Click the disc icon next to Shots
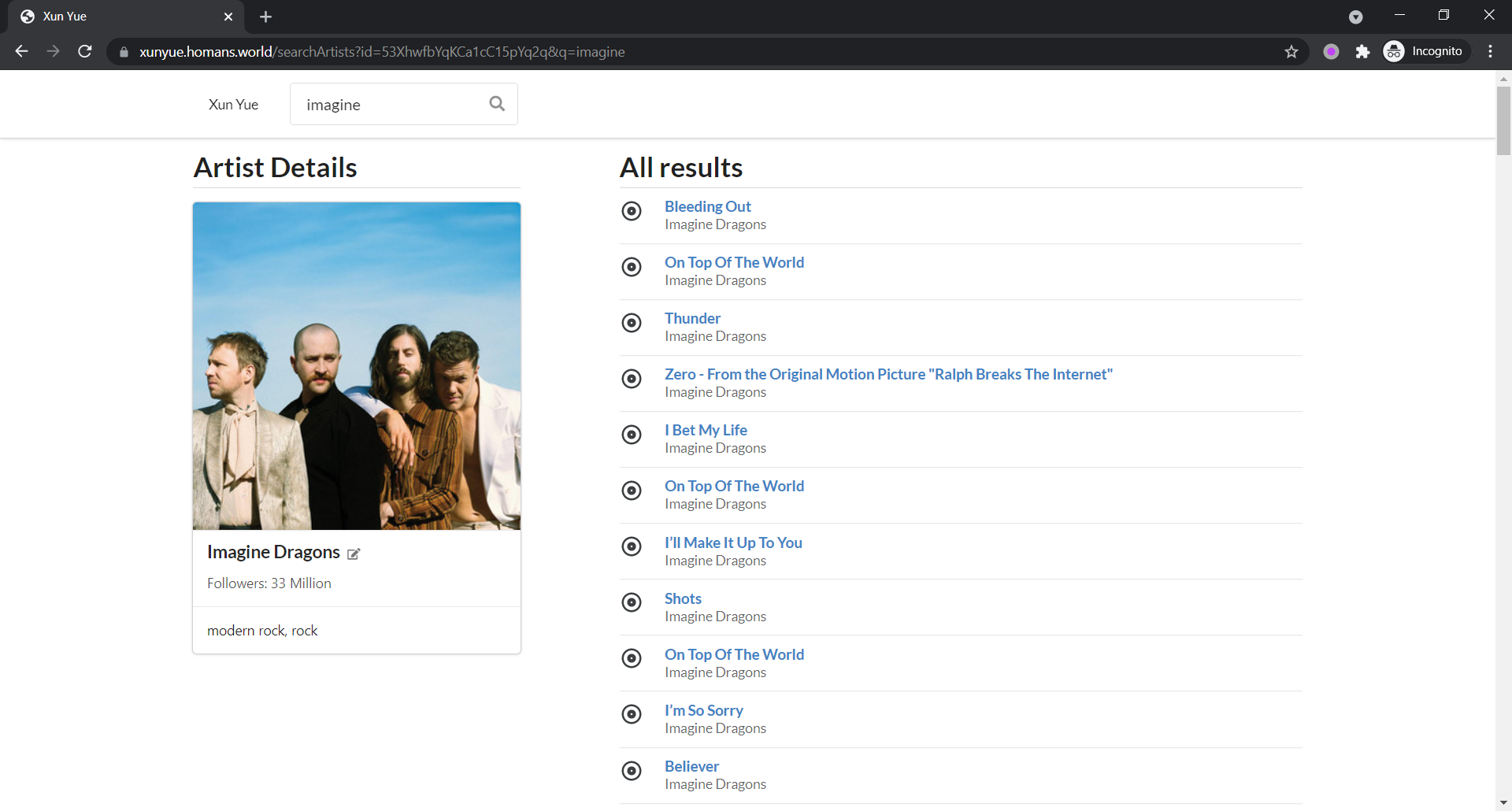 pos(632,602)
